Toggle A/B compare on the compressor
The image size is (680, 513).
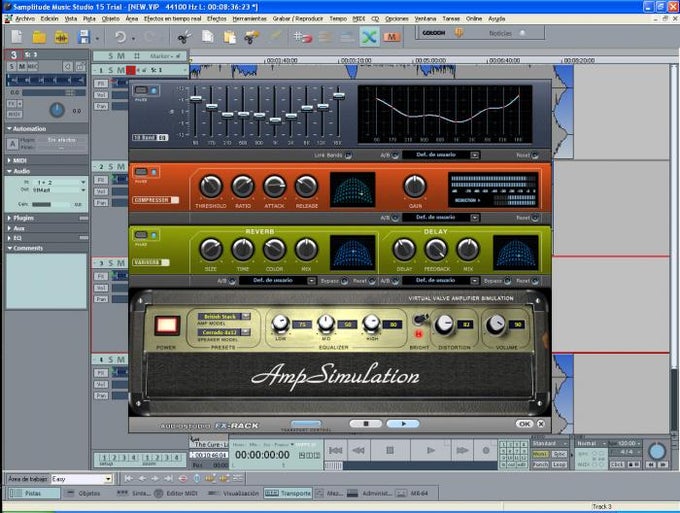coord(395,218)
